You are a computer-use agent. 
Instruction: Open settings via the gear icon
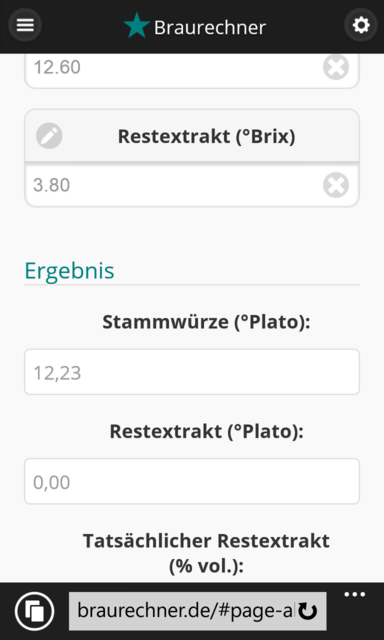(361, 25)
